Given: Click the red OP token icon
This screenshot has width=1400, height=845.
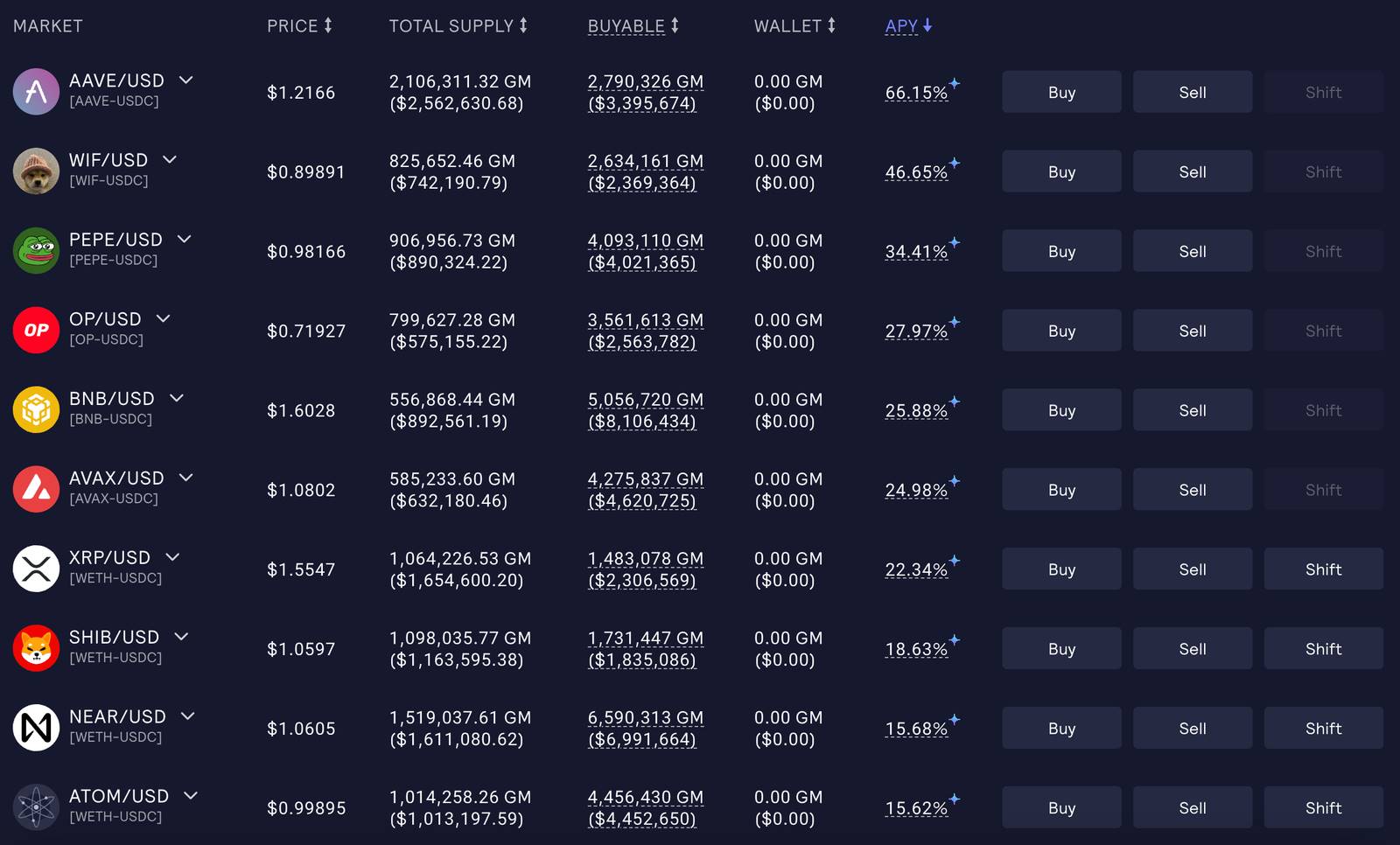Looking at the screenshot, I should click(x=36, y=331).
